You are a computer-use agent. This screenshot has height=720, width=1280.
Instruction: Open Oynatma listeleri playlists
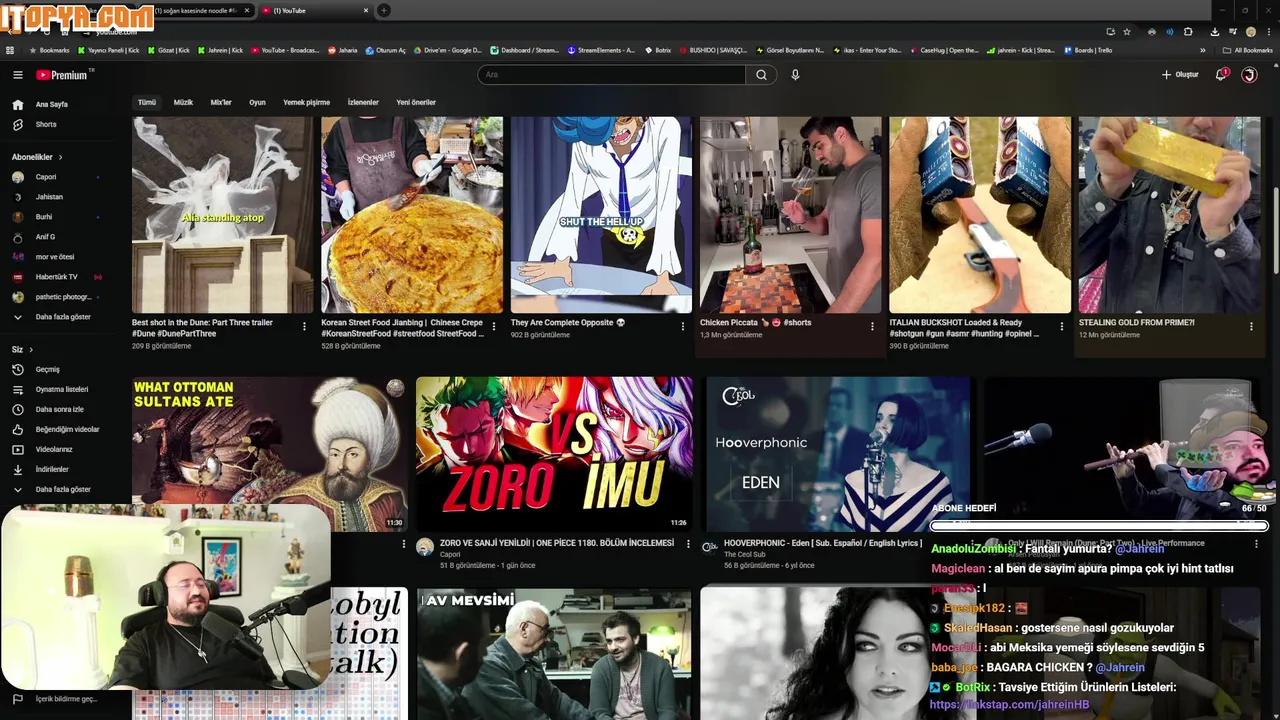62,389
